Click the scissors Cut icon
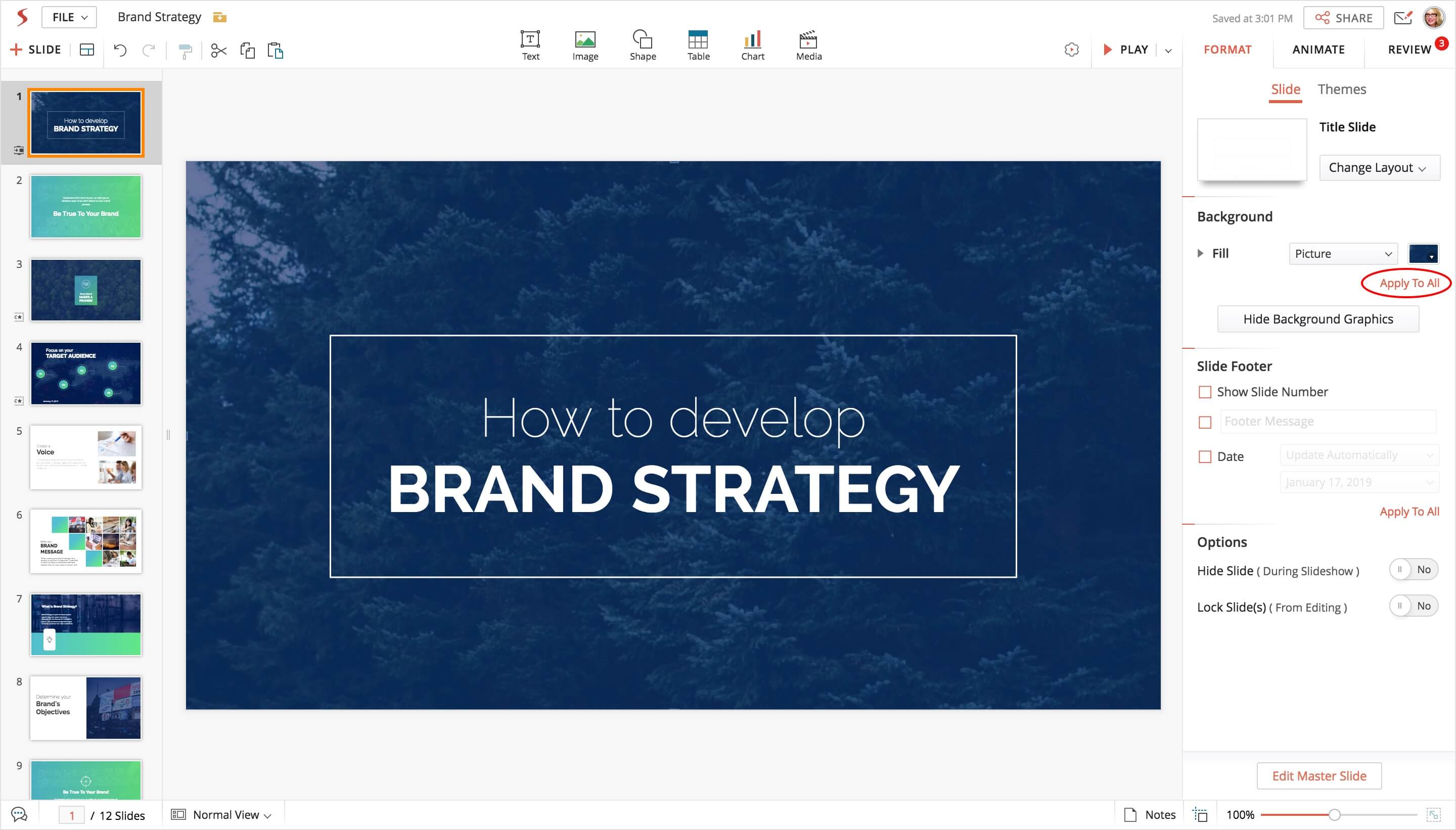 coord(218,51)
